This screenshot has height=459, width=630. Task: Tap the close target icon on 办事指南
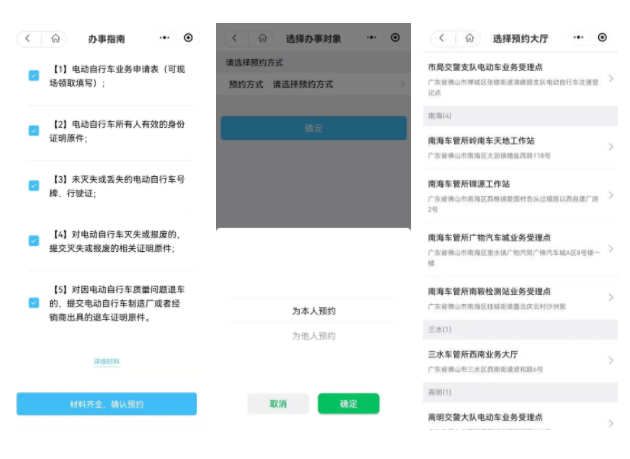click(189, 38)
